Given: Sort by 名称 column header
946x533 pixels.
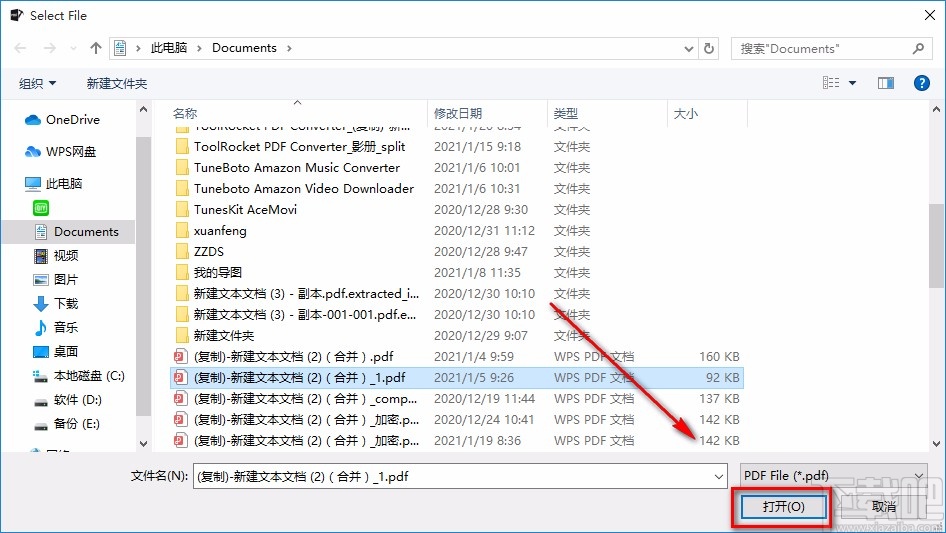Looking at the screenshot, I should coord(185,113).
